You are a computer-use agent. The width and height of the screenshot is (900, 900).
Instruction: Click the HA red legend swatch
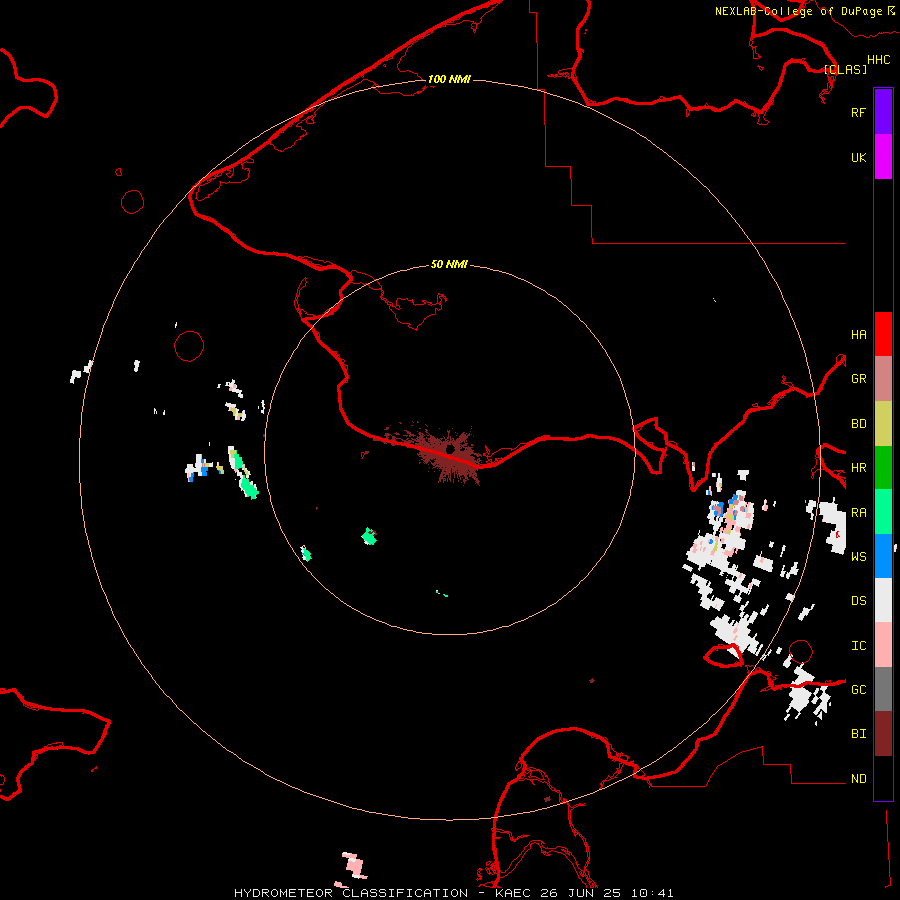883,334
